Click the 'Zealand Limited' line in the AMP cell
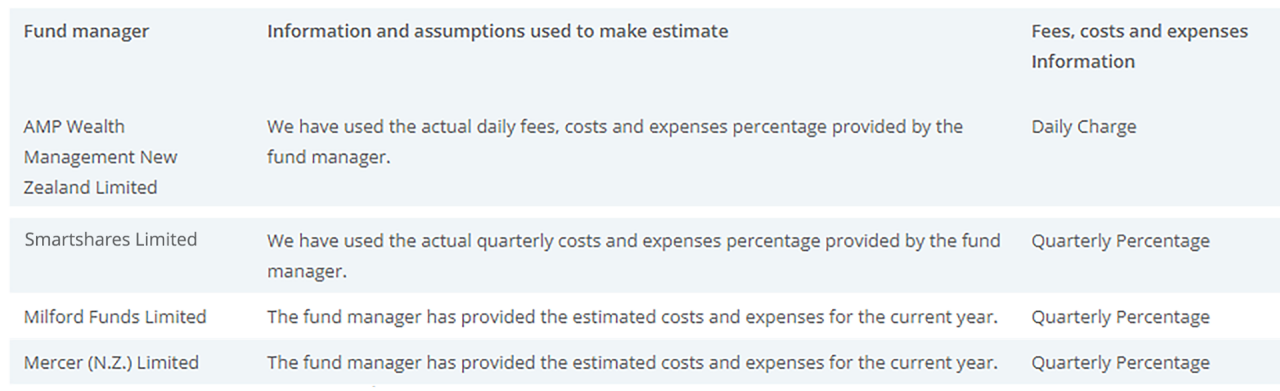This screenshot has height=391, width=1280. coord(91,187)
